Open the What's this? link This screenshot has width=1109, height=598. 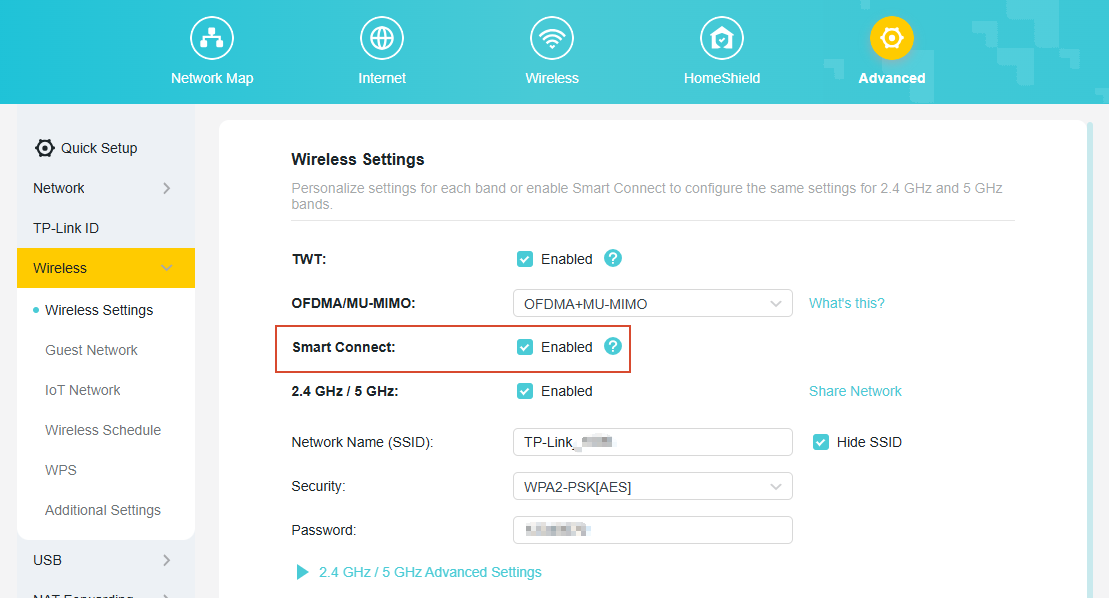point(846,302)
